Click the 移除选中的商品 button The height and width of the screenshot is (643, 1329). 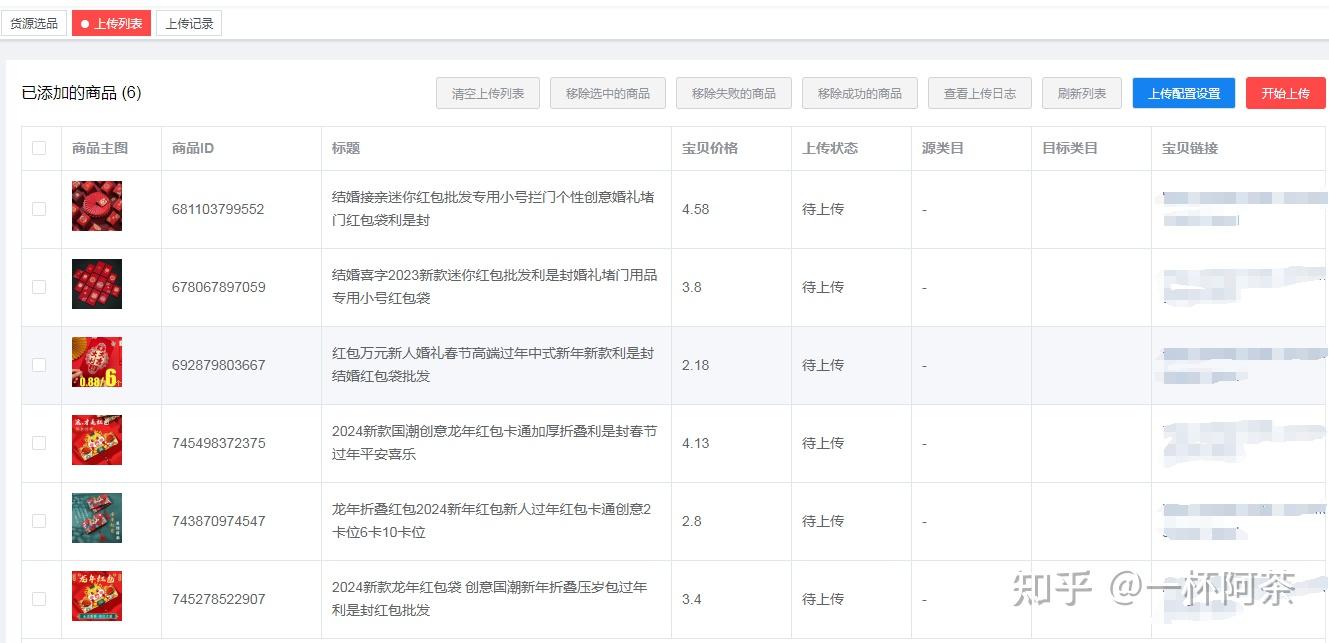(607, 92)
